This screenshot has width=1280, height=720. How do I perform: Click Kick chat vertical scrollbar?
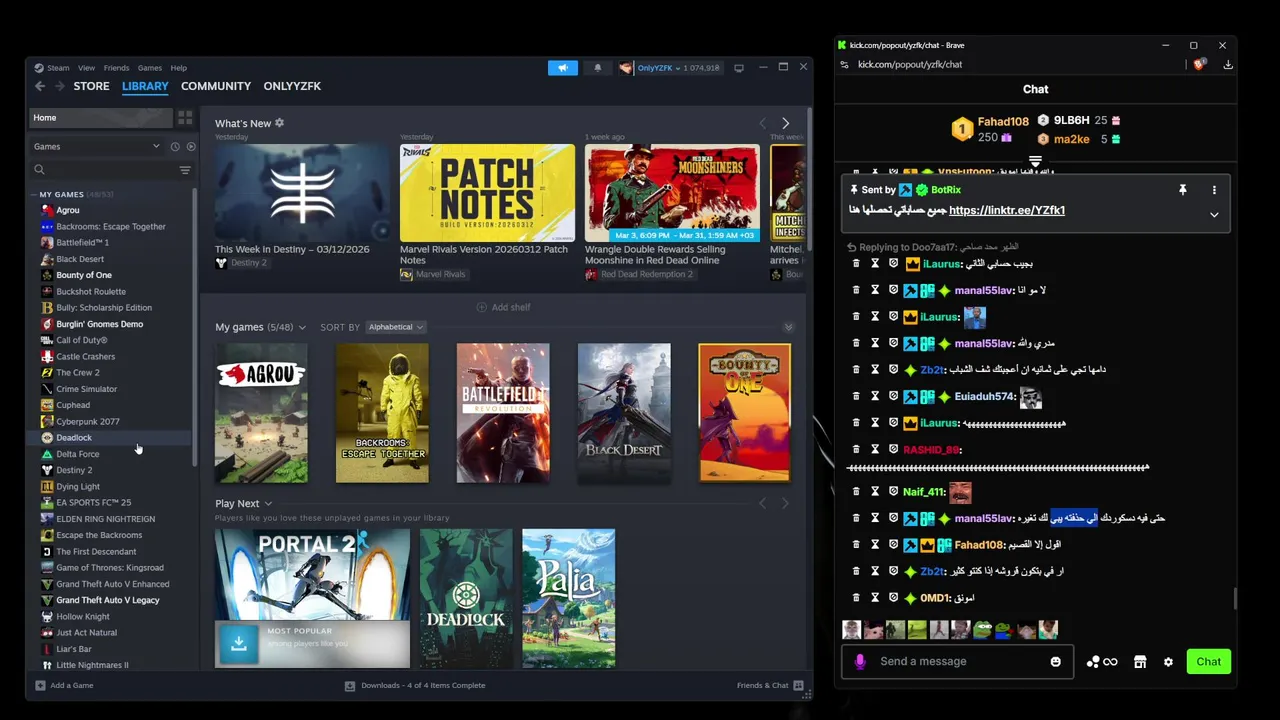[x=1234, y=598]
